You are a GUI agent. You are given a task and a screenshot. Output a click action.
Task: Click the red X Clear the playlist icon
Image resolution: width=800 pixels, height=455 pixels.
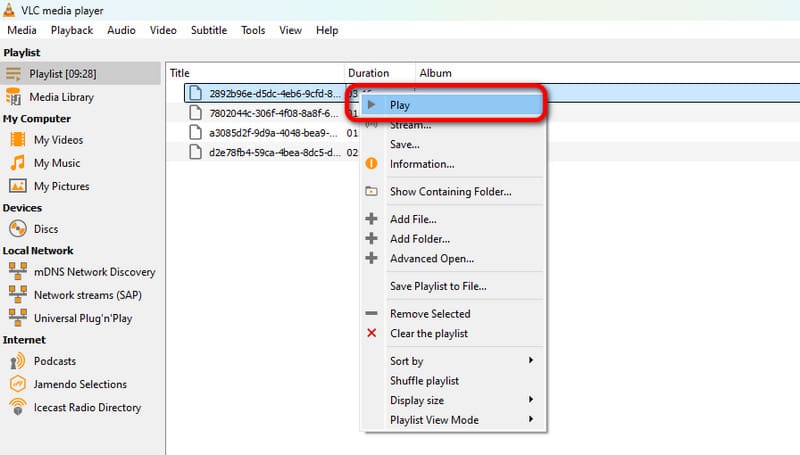tap(372, 333)
